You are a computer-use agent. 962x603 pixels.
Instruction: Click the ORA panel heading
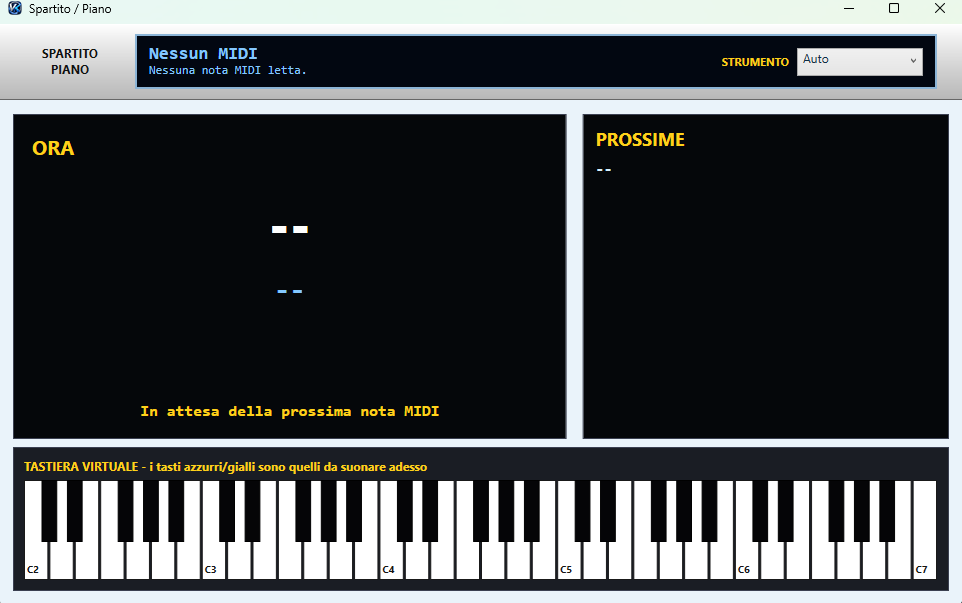tap(53, 148)
